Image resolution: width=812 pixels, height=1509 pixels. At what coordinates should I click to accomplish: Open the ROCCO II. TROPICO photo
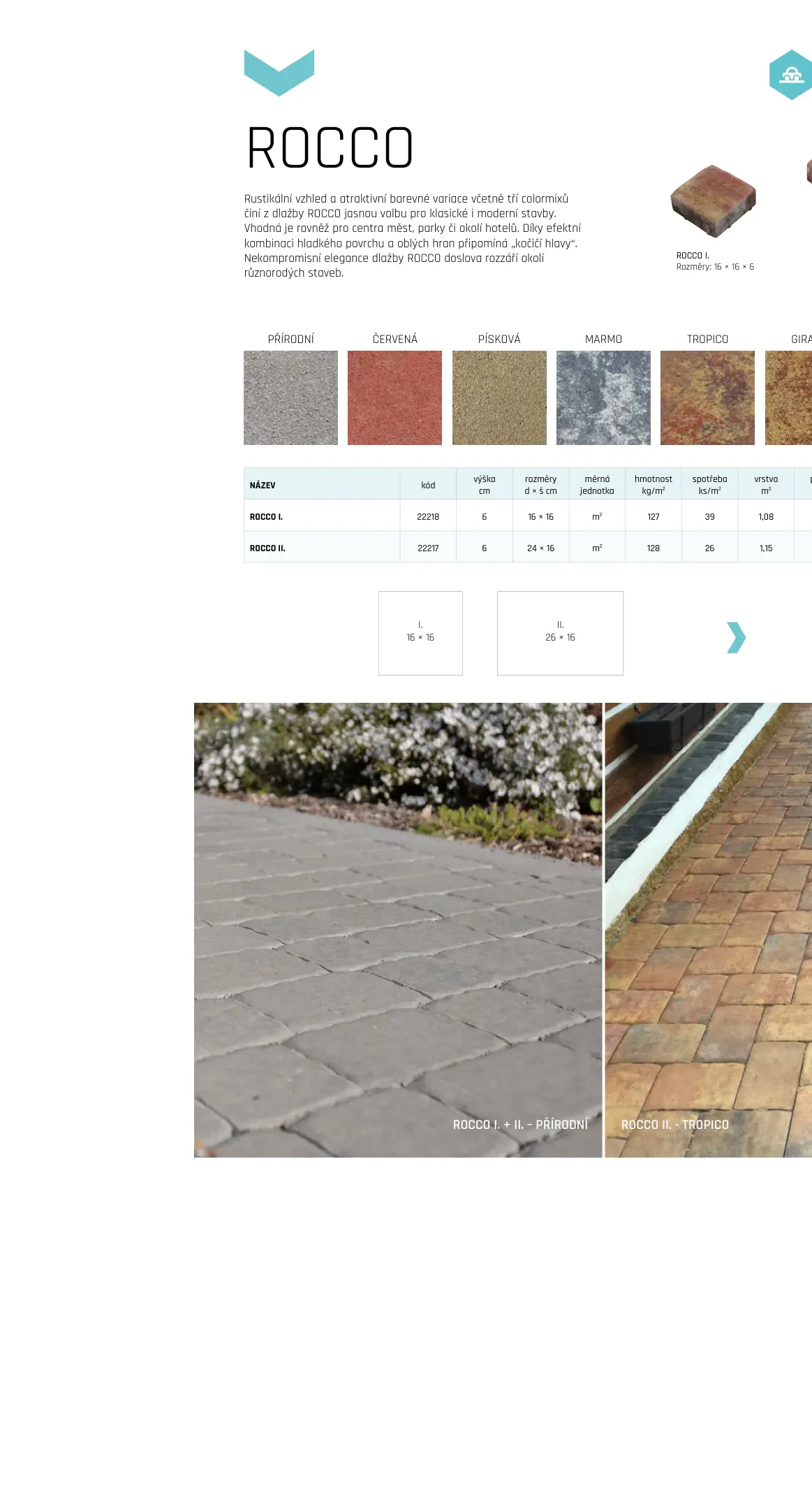tap(708, 930)
